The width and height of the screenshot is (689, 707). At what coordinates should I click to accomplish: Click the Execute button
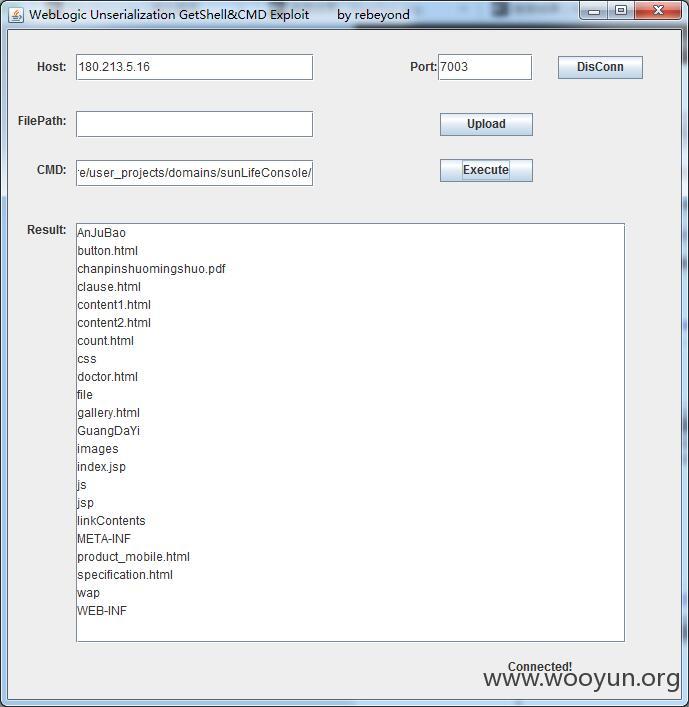tap(486, 170)
